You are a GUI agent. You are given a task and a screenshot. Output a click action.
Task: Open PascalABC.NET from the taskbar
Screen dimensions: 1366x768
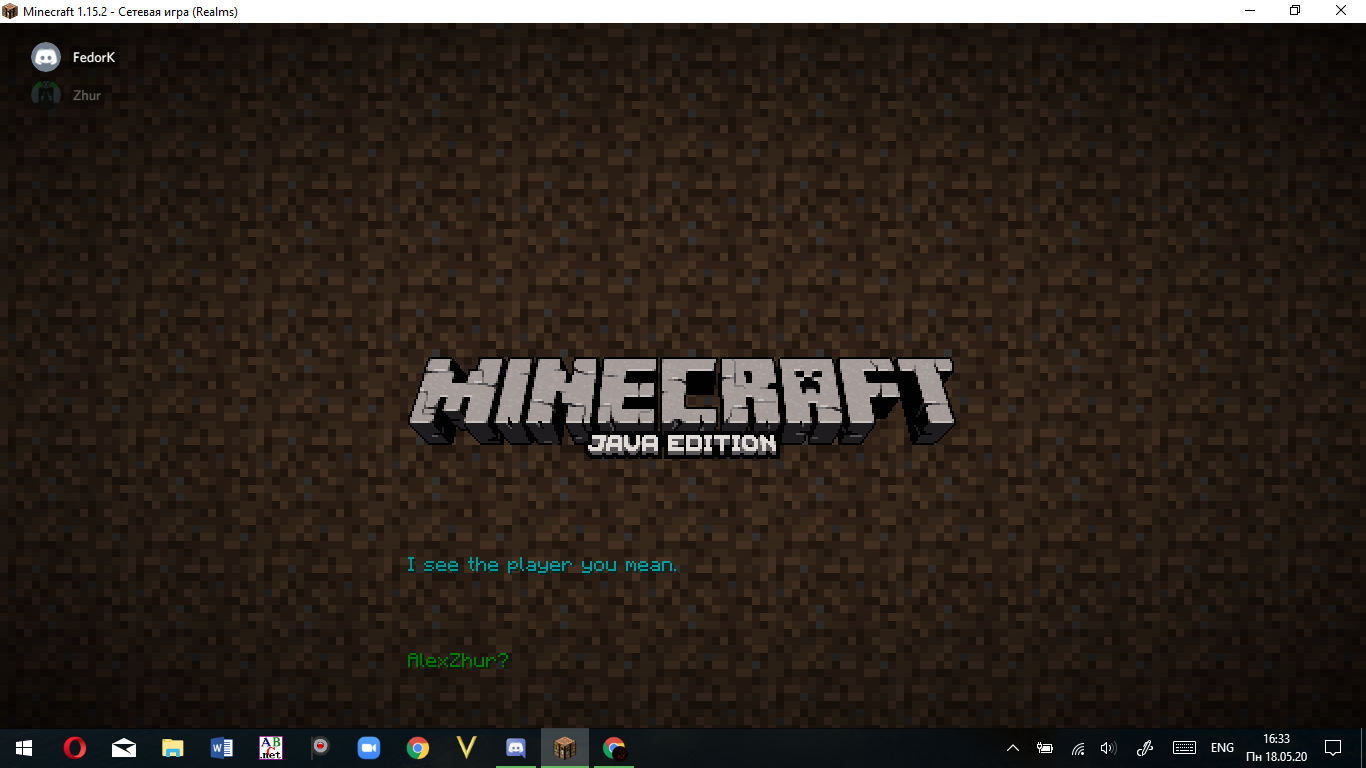(271, 748)
